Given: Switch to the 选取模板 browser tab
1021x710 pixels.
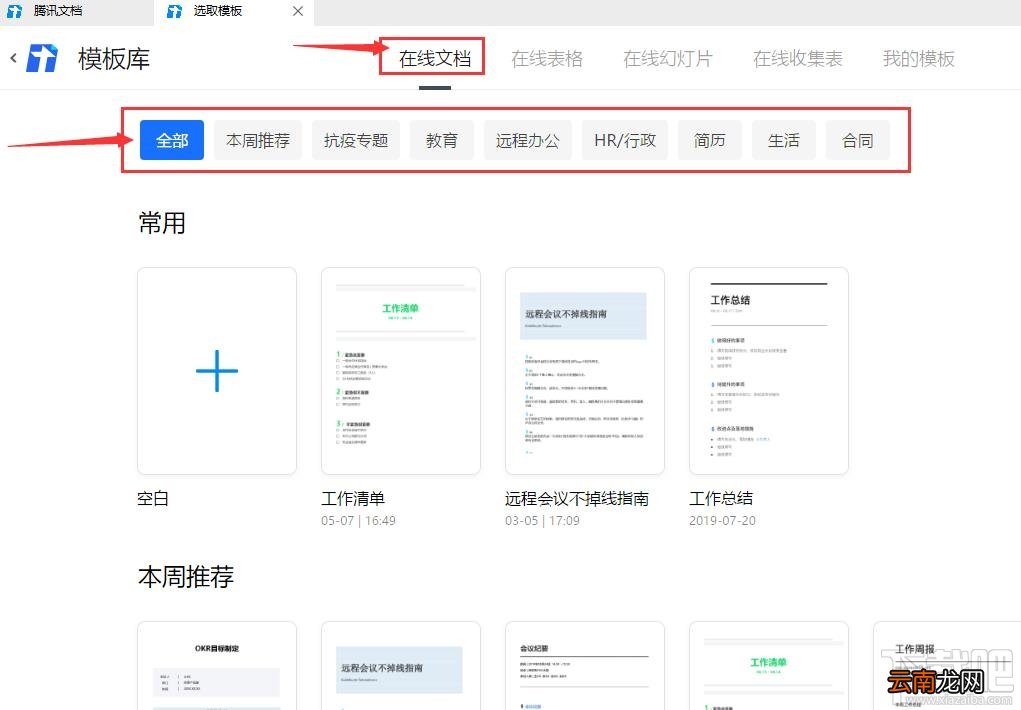Looking at the screenshot, I should click(x=234, y=12).
